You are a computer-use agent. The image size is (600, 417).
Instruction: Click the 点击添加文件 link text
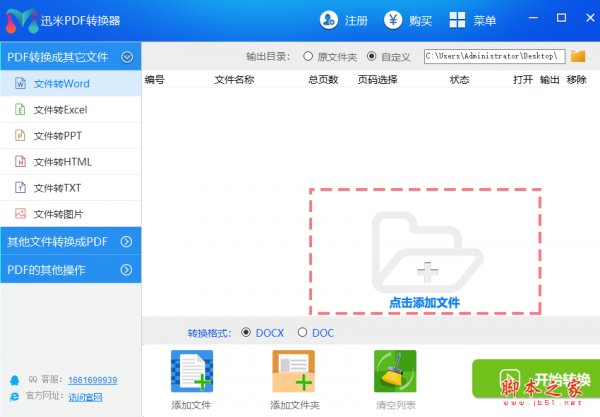pyautogui.click(x=424, y=303)
